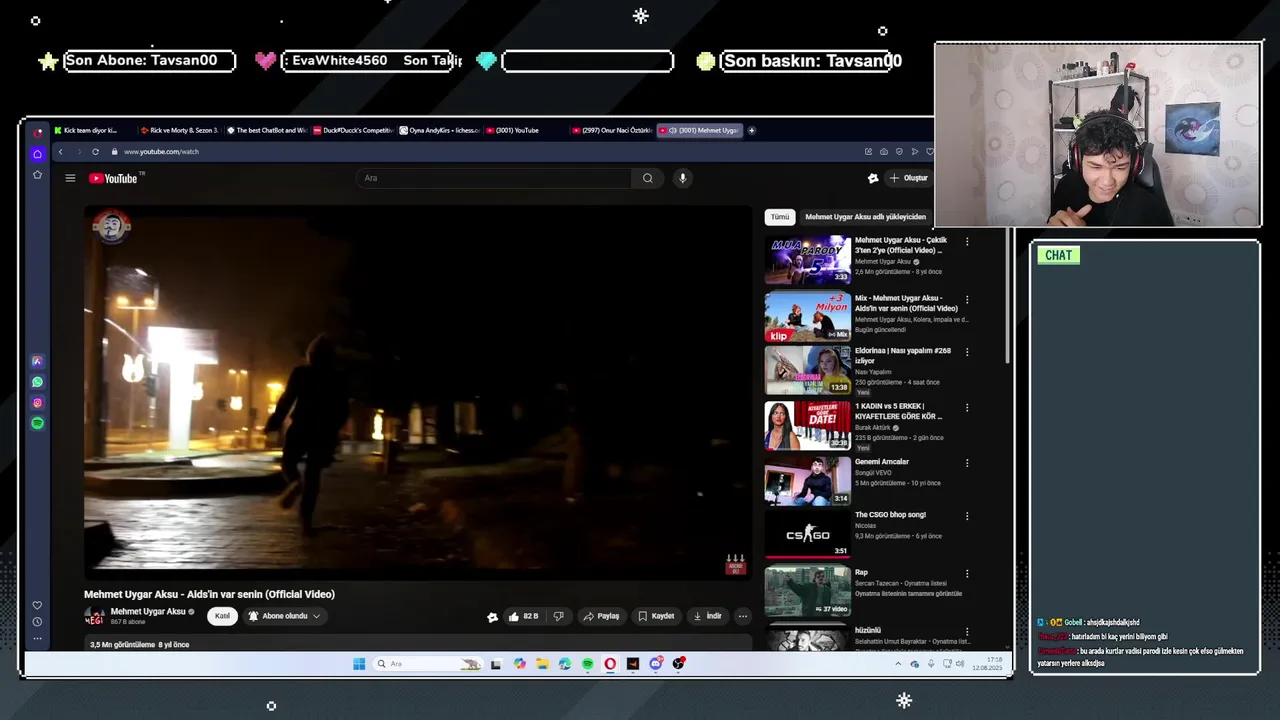Open Opera from the Windows taskbar
This screenshot has height=720, width=1280.
tap(610, 664)
